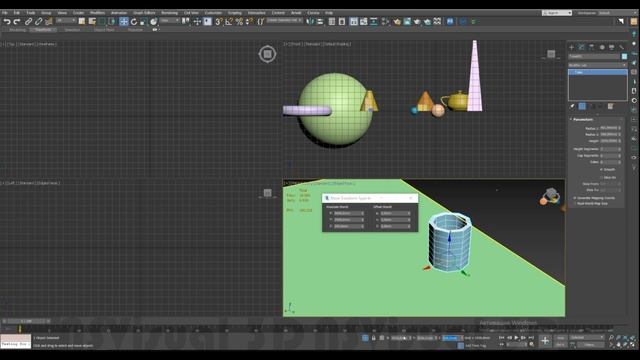Open the Display panel tab icon
Screen dimensions: 640x360
click(611, 47)
